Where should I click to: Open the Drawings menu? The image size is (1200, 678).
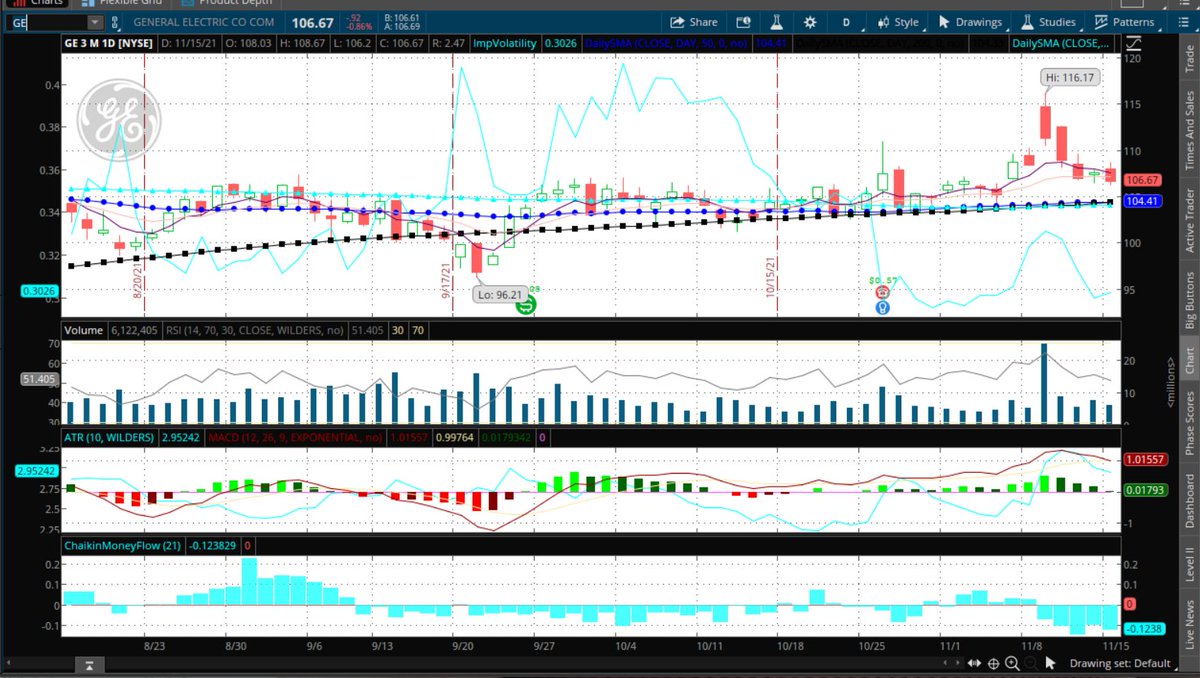[970, 22]
